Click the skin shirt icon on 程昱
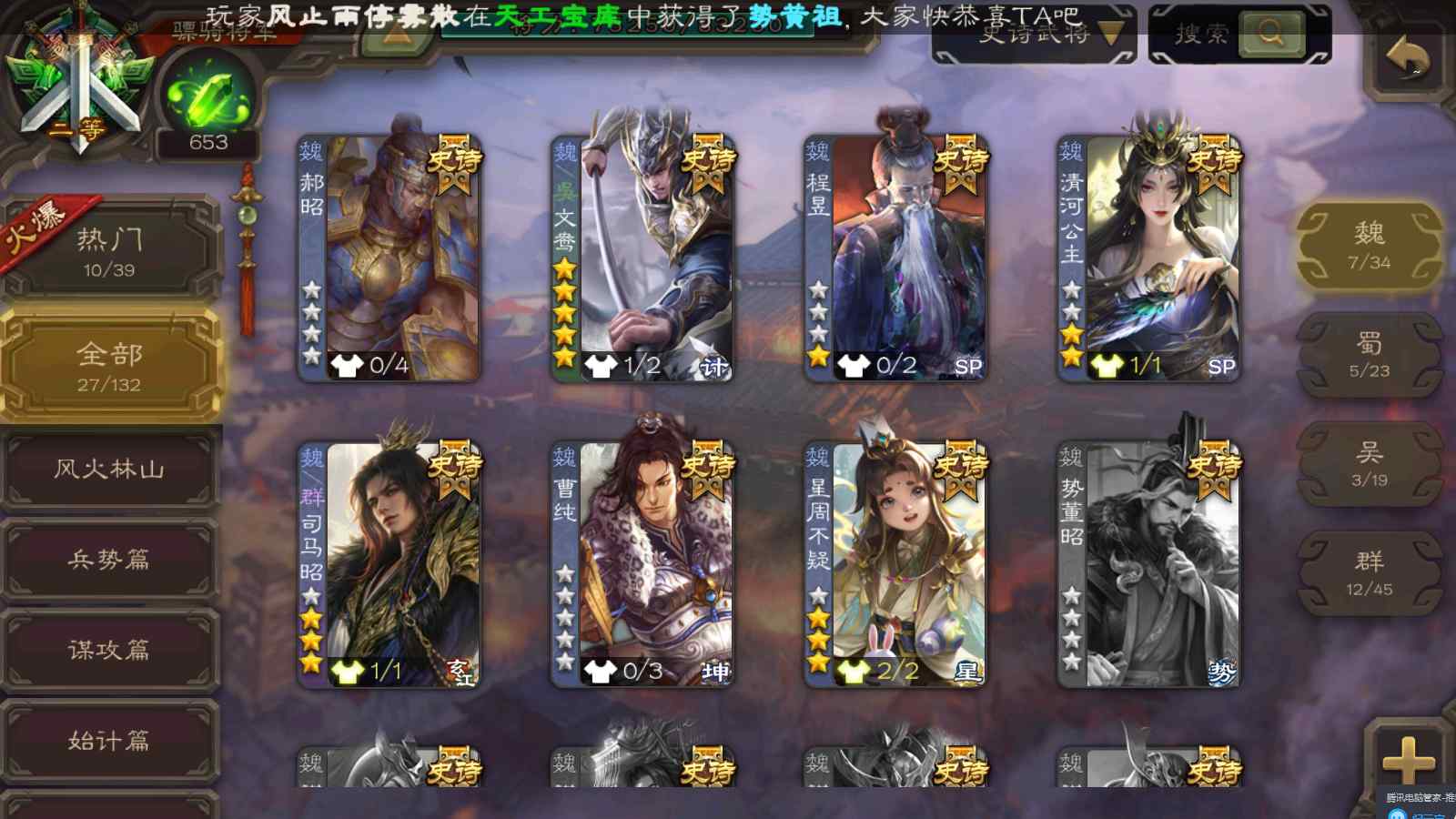This screenshot has width=1456, height=819. (853, 366)
